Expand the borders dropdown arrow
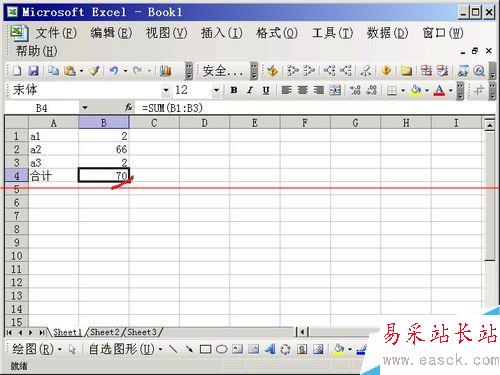500x375 pixels. [x=403, y=90]
